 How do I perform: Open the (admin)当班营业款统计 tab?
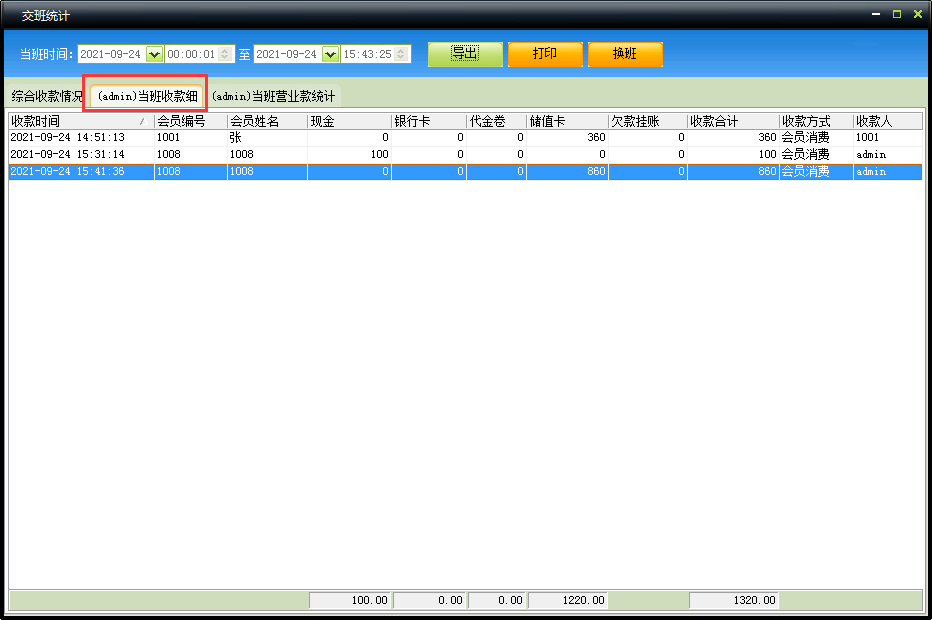pyautogui.click(x=273, y=96)
